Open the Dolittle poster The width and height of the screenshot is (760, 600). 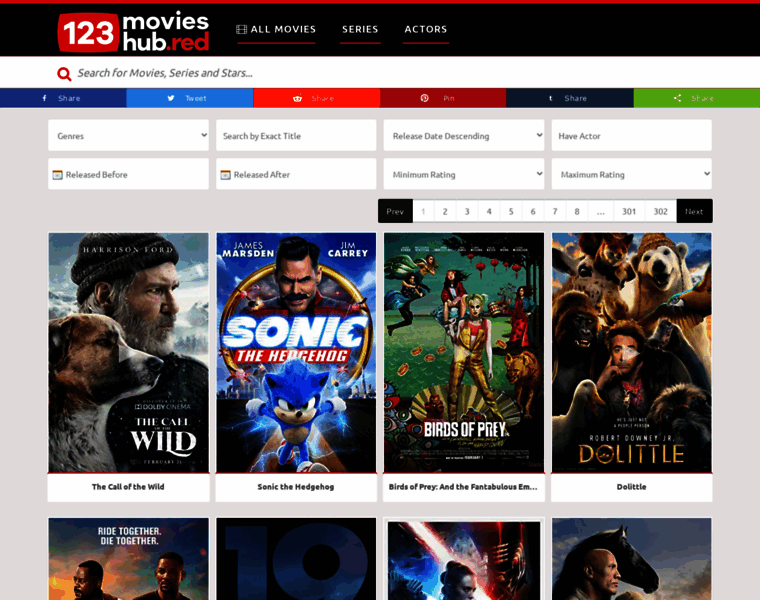tap(632, 353)
